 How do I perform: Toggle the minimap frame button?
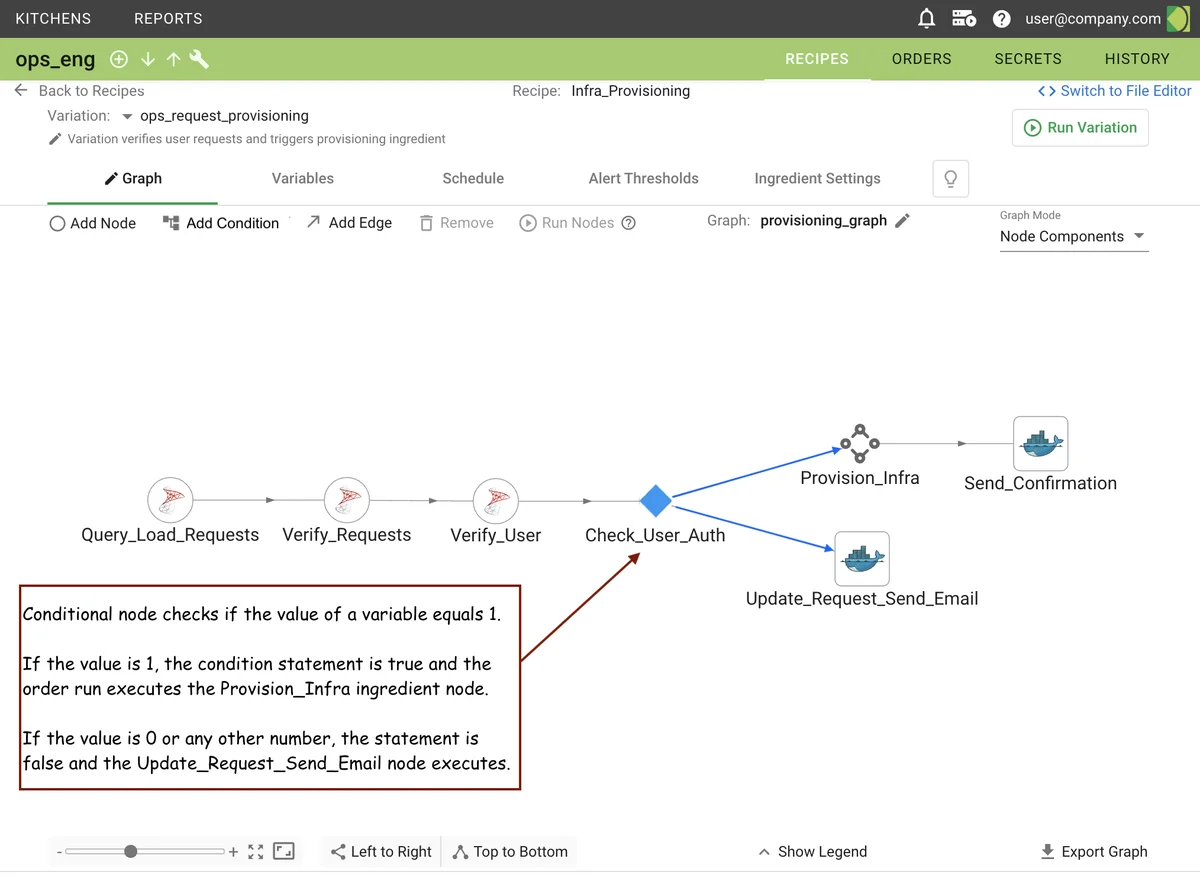[x=284, y=851]
